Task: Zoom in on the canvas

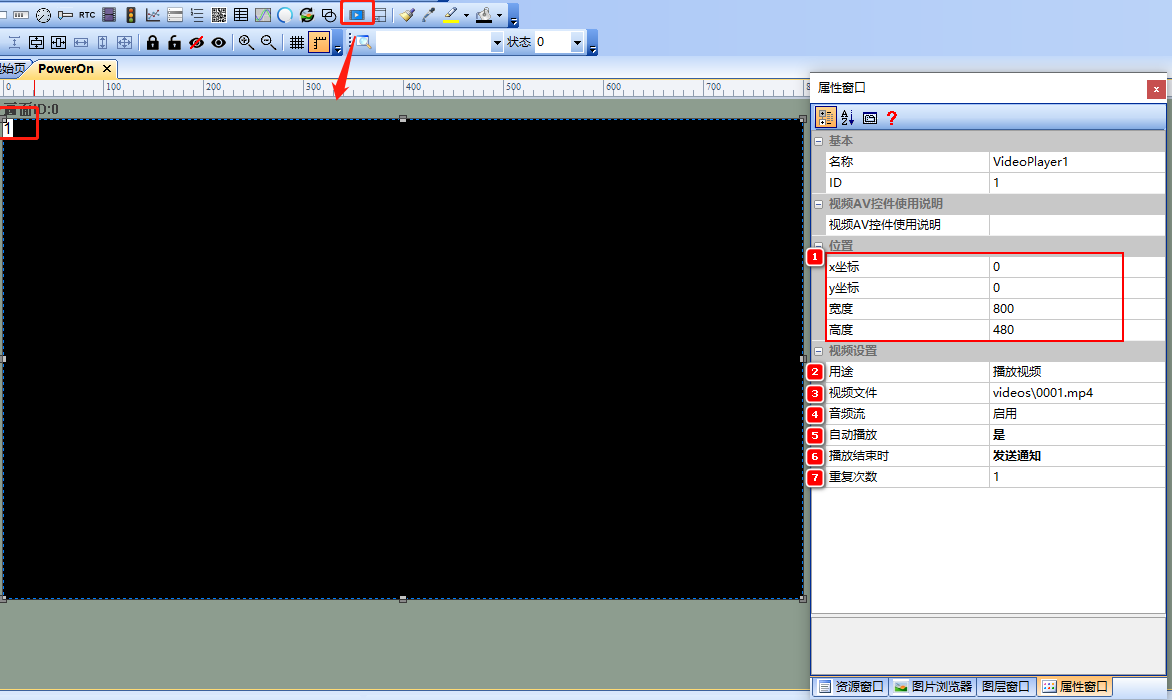Action: [x=246, y=42]
